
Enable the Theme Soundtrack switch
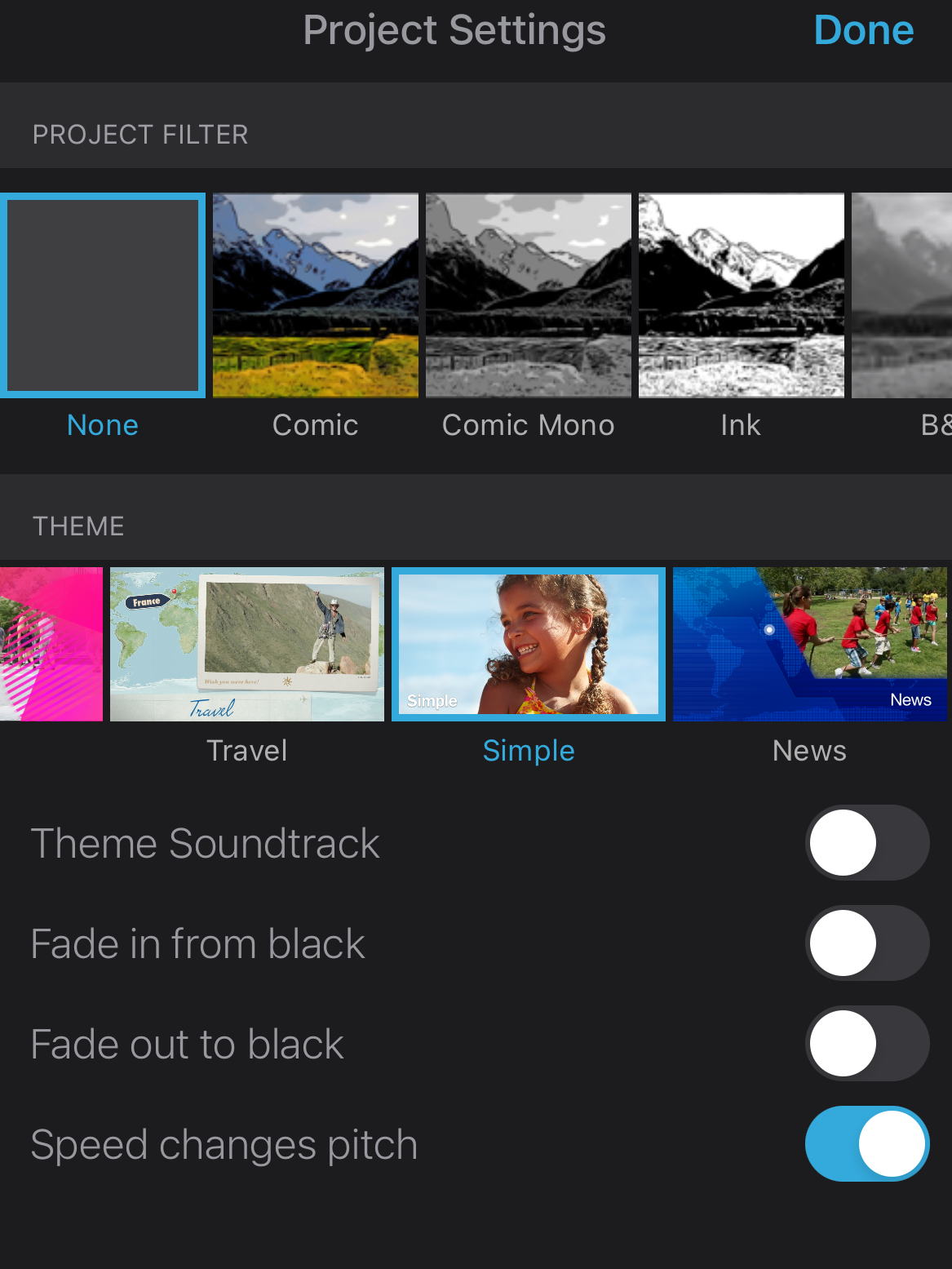coord(867,843)
